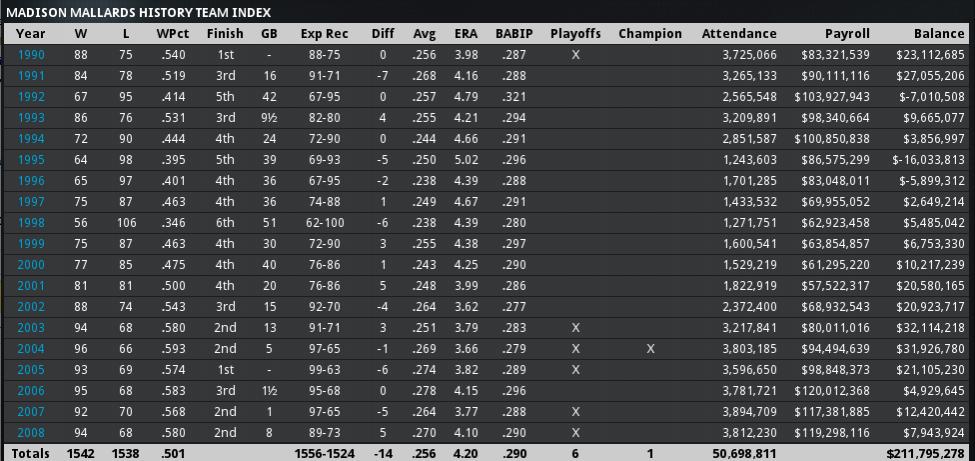
Task: Open the 2001 season link
Action: 31,285
